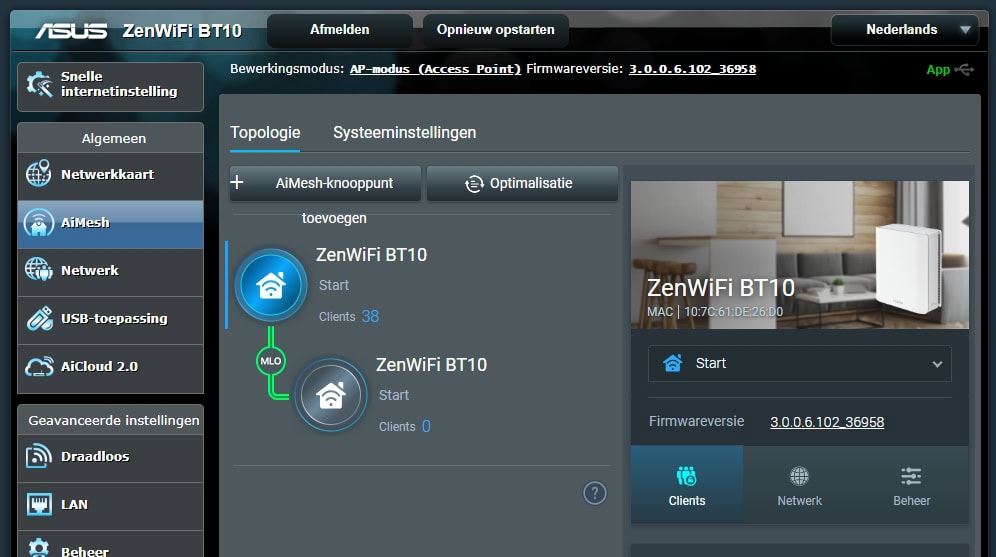Viewport: 996px width, 557px height.
Task: Click the Draadloos wireless icon
Action: [39, 457]
